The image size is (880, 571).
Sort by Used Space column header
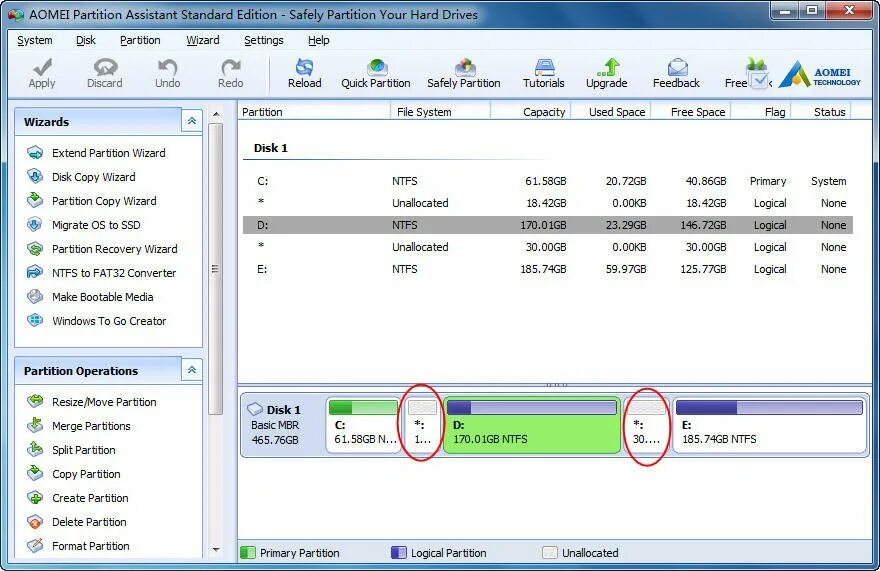click(611, 112)
